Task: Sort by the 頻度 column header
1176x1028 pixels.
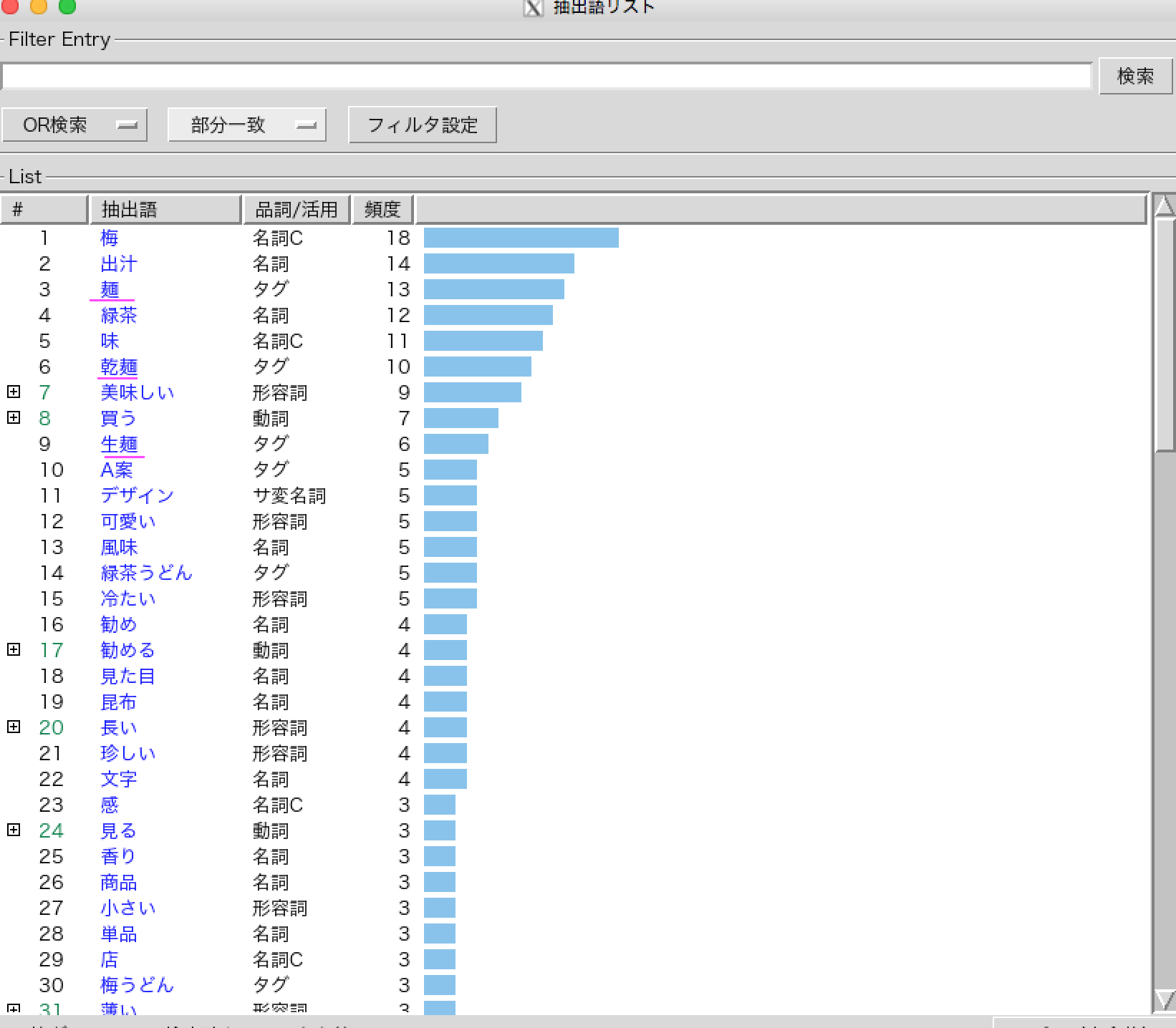Action: pos(382,210)
